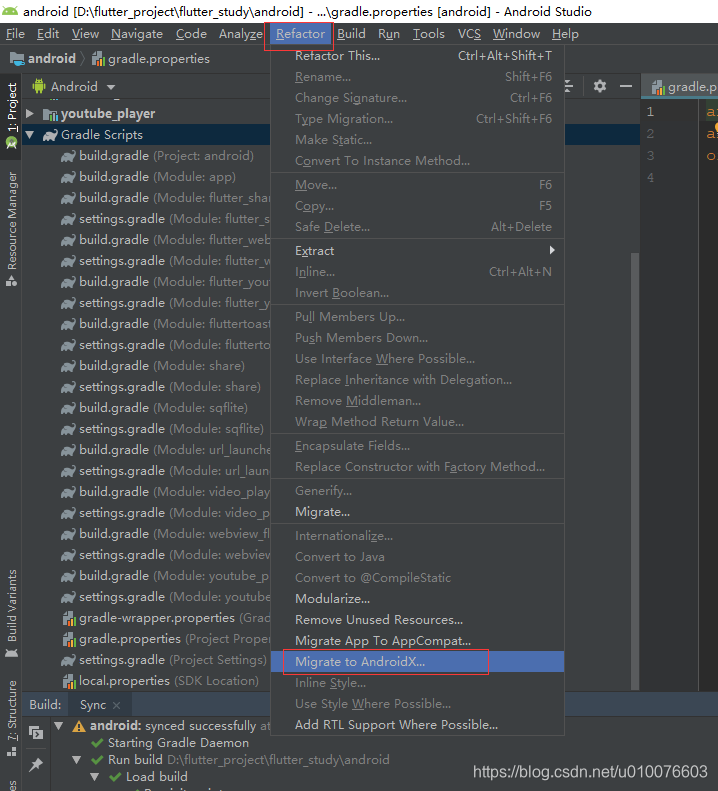
Task: Switch to the gradle.properties editor tab
Action: point(680,87)
